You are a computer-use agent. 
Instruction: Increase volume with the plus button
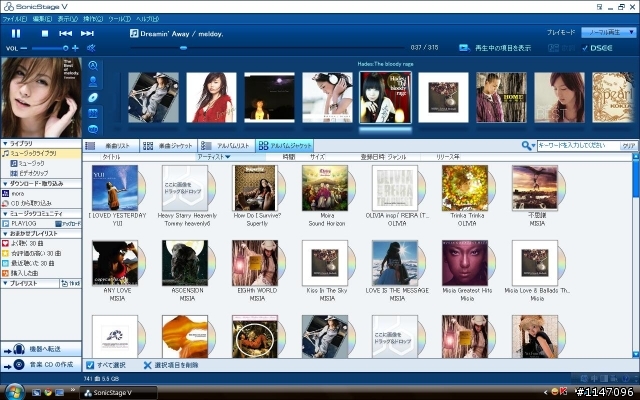pos(75,48)
